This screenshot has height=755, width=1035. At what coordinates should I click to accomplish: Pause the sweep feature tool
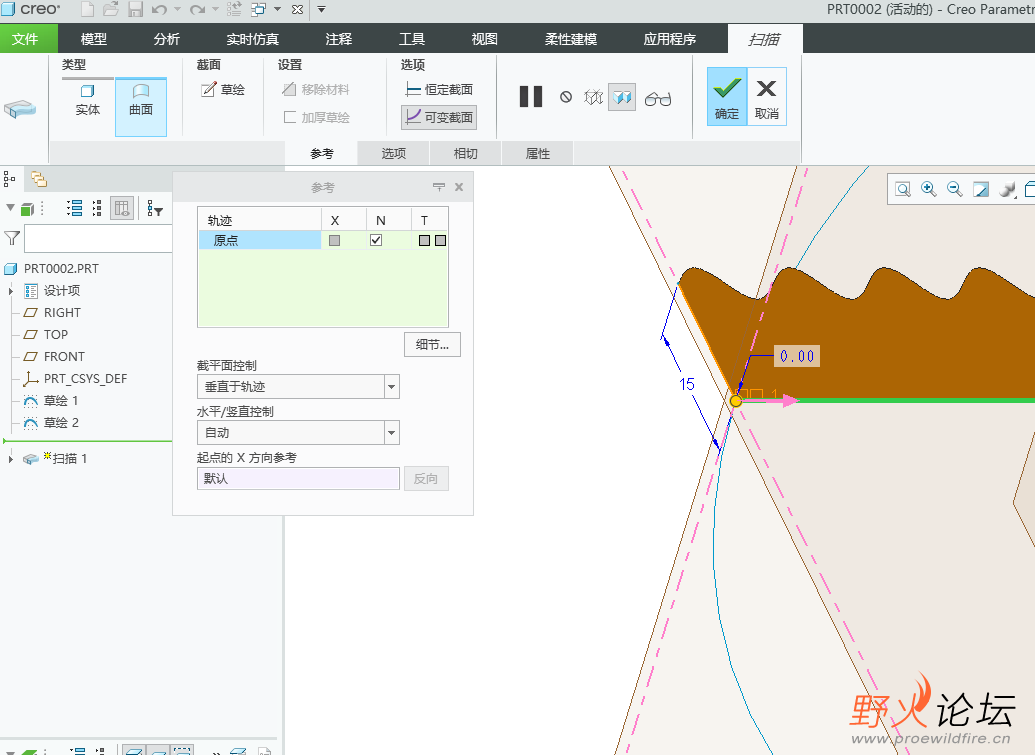pyautogui.click(x=531, y=97)
